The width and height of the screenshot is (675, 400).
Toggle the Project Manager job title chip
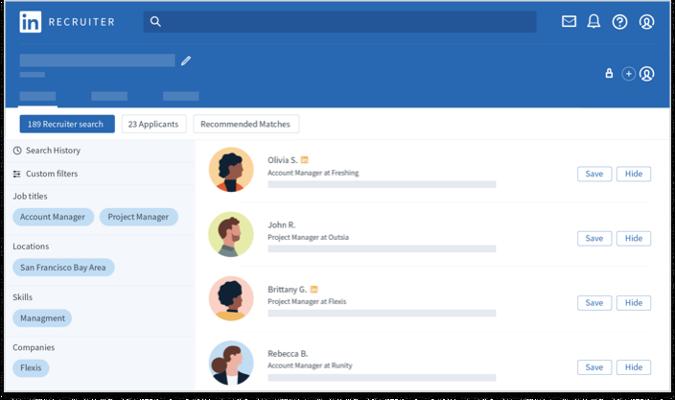(138, 217)
